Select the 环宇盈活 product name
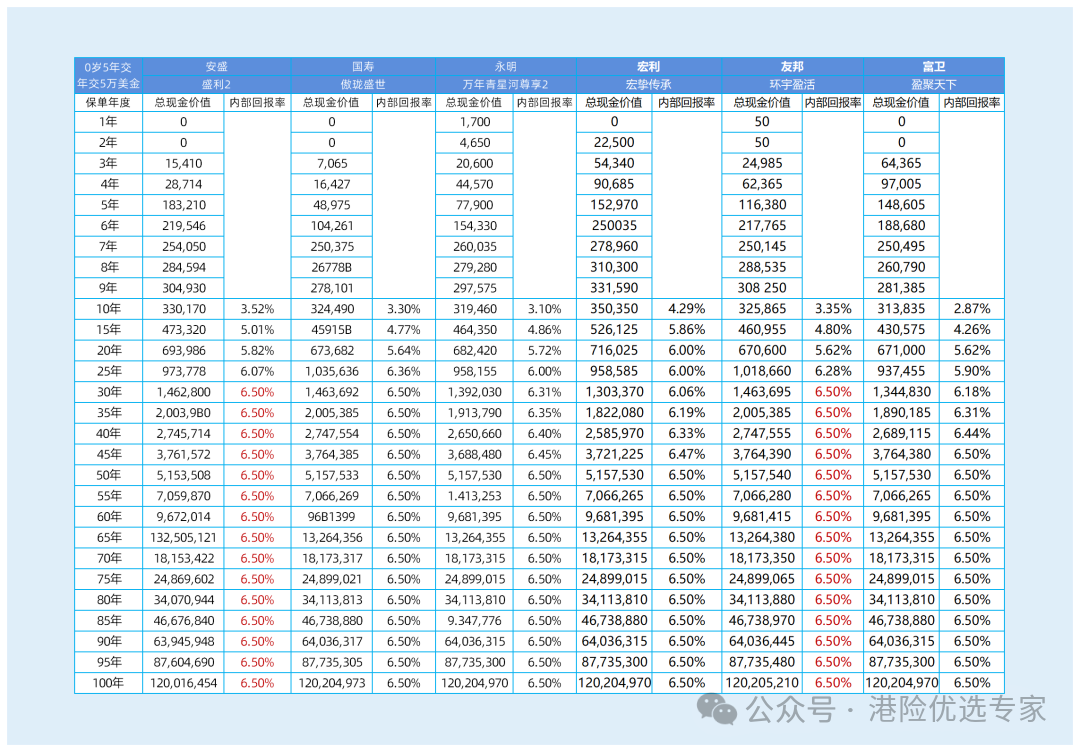This screenshot has width=1080, height=752. pos(792,85)
